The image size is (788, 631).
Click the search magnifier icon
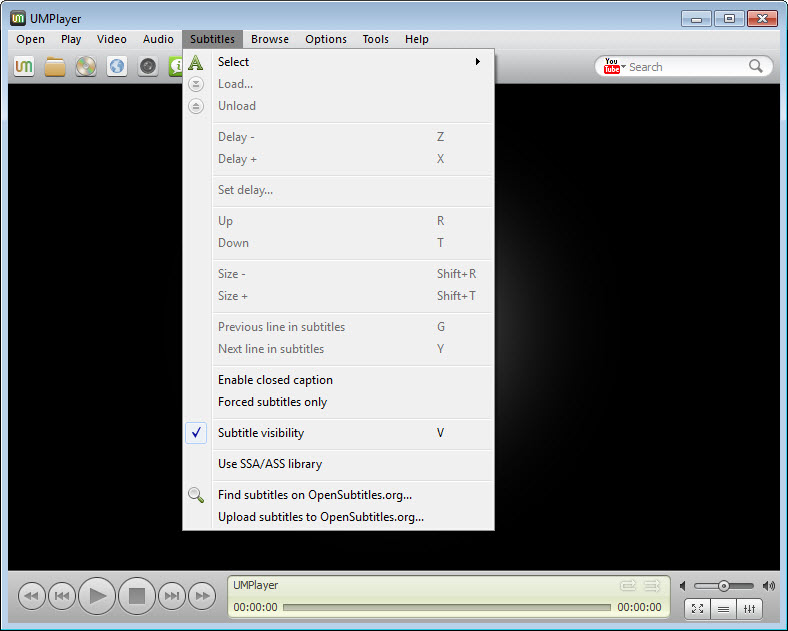(755, 66)
